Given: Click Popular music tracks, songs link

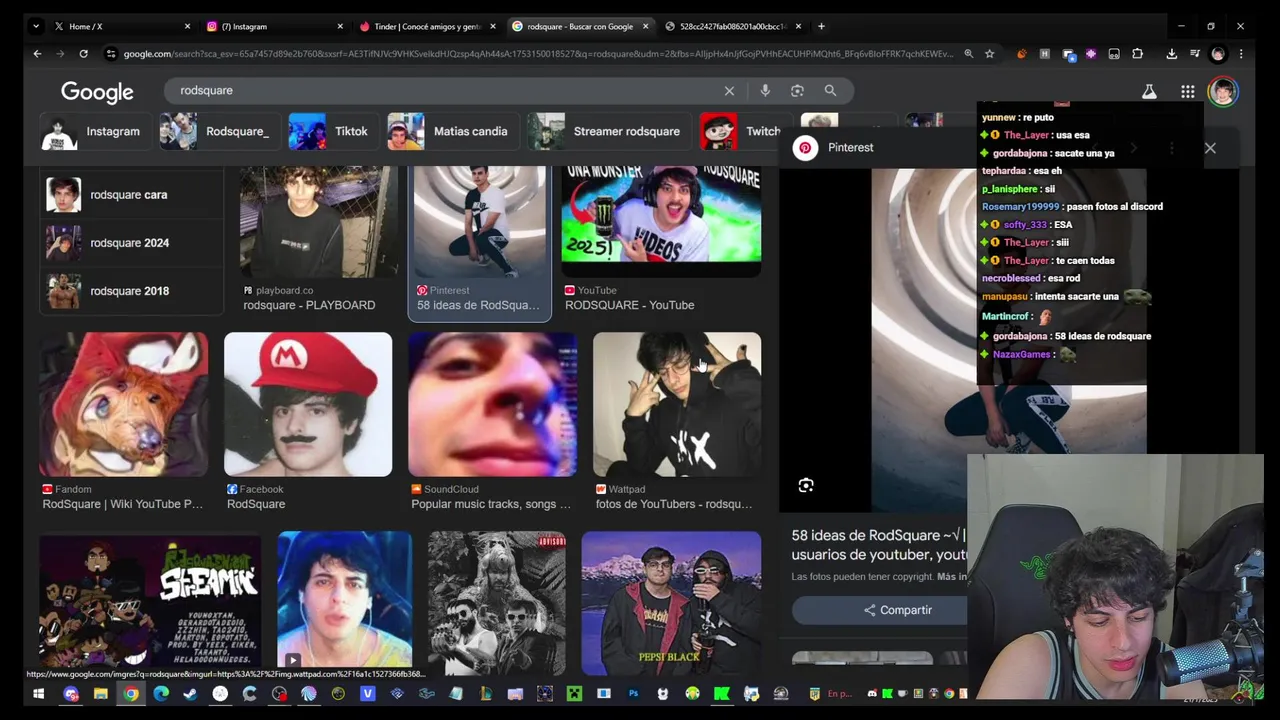Looking at the screenshot, I should coord(491,505).
